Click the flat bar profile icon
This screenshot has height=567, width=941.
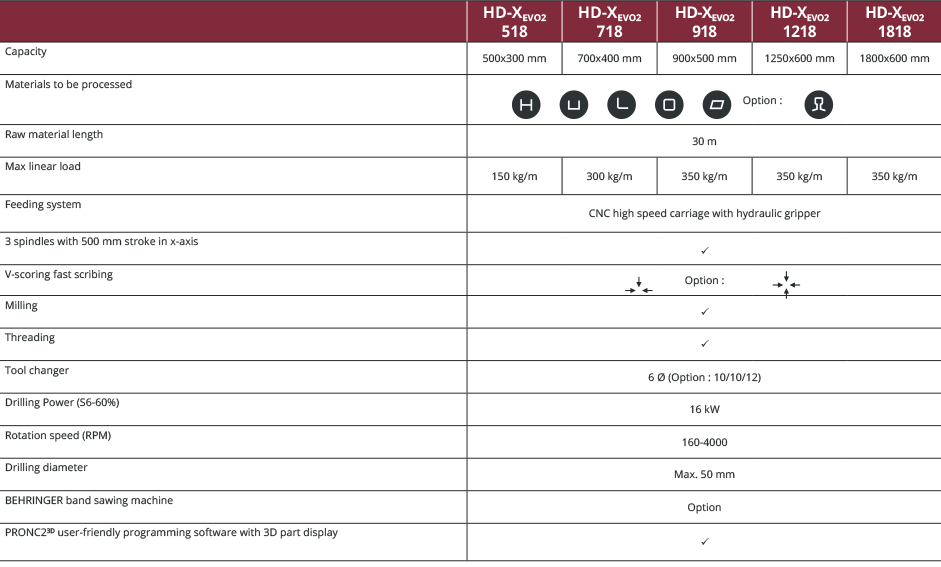[717, 104]
